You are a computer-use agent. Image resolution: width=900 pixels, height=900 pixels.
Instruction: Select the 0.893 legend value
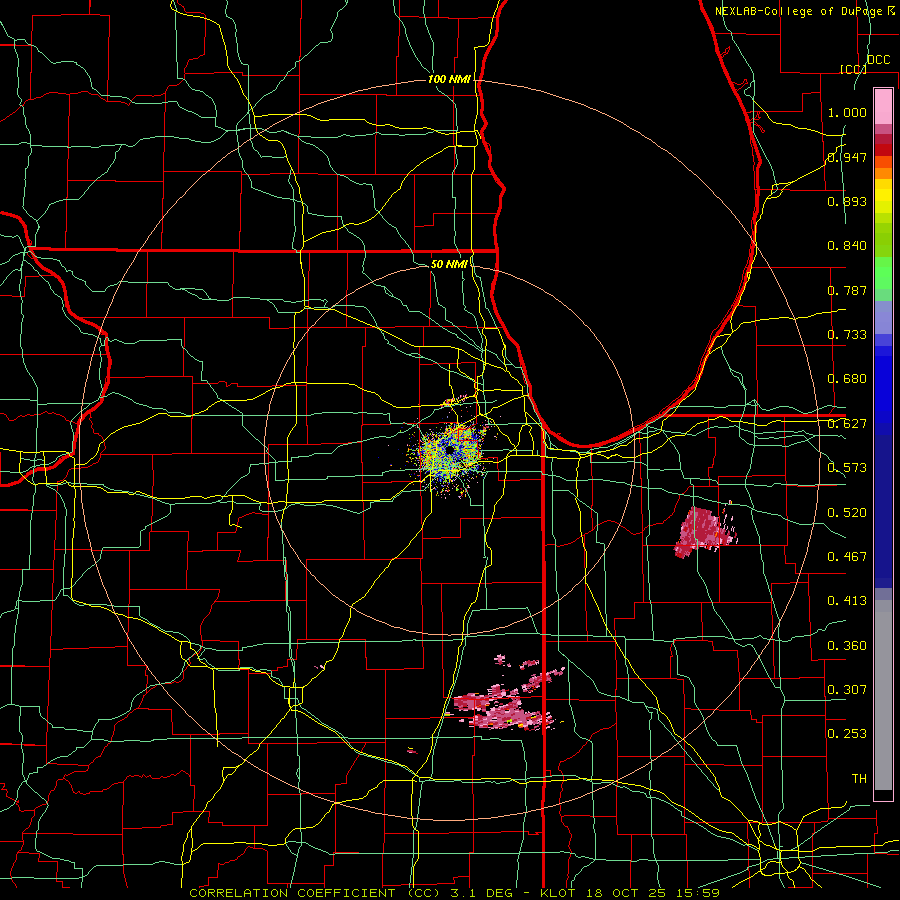coord(847,201)
